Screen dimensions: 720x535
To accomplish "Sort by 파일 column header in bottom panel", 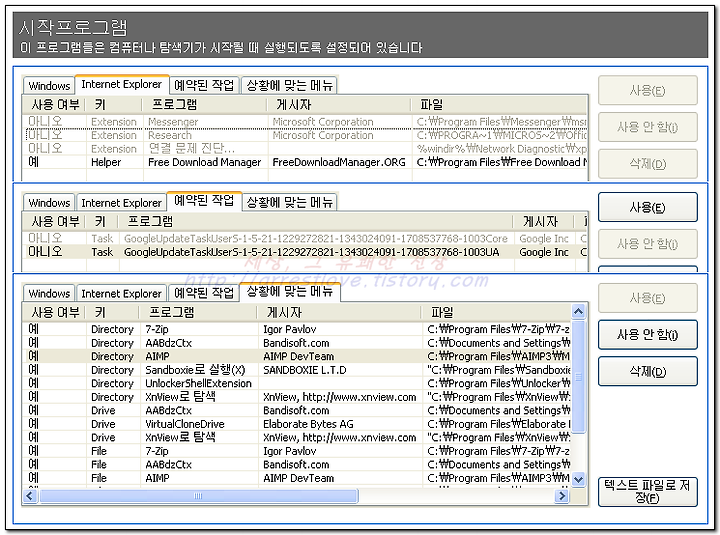I will 496,313.
